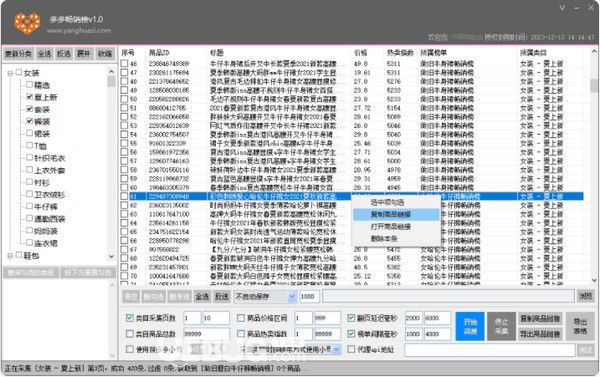Uncheck the 类目采集页数 checkbox
Image resolution: width=600 pixels, height=377 pixels.
[x=130, y=318]
